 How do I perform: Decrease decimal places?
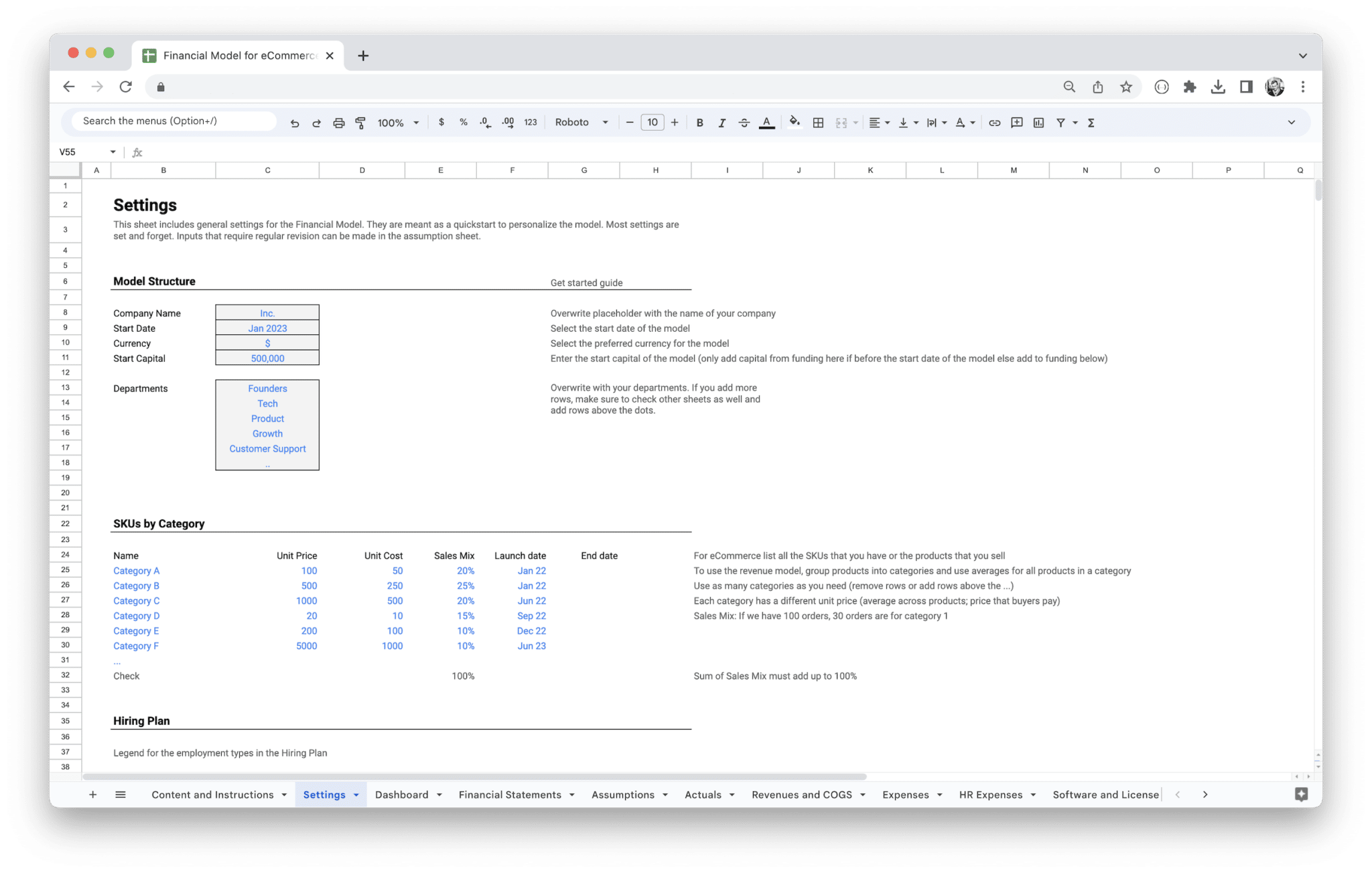[484, 122]
